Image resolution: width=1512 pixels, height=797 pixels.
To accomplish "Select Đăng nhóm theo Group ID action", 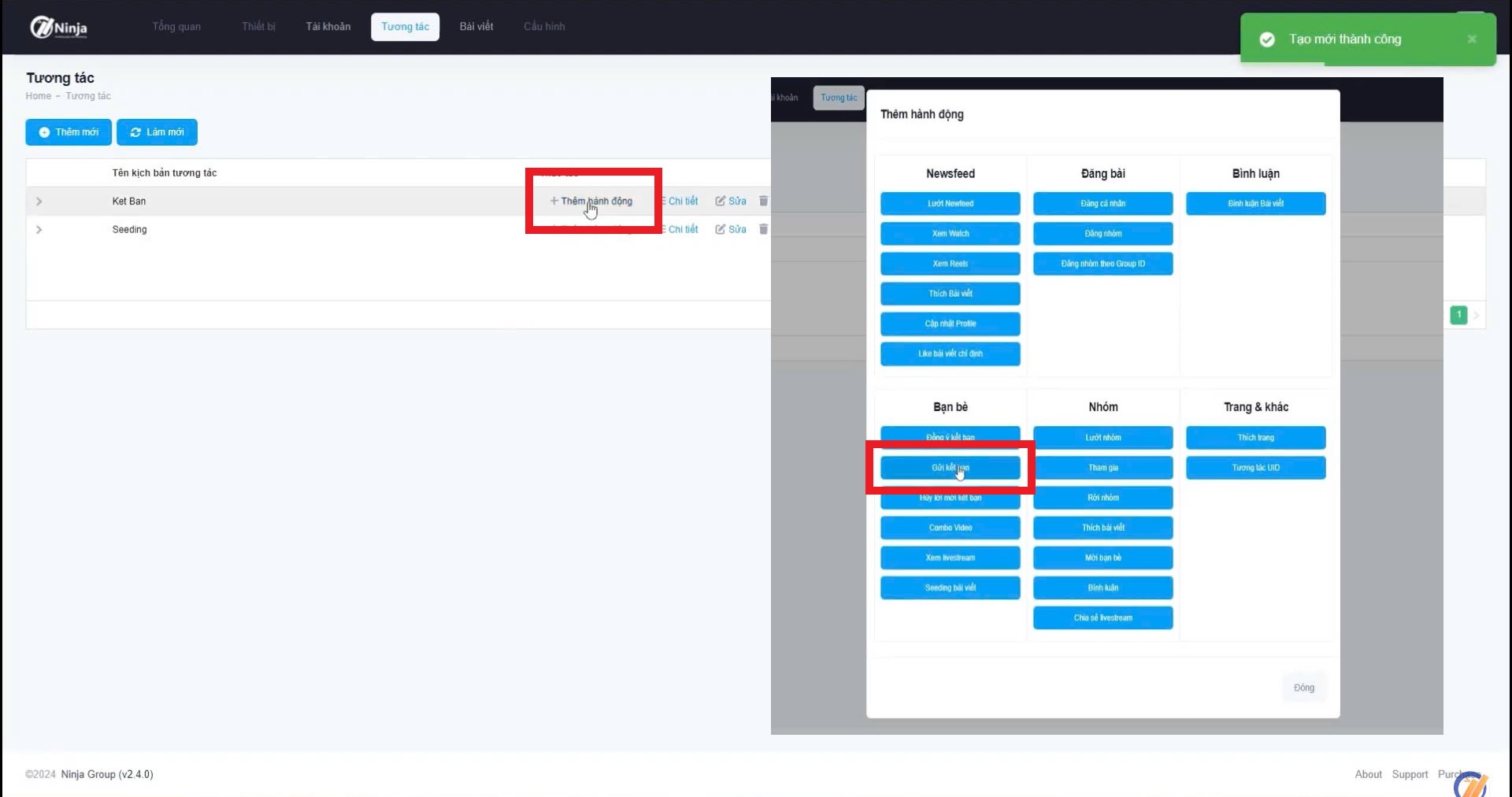I will coord(1102,264).
